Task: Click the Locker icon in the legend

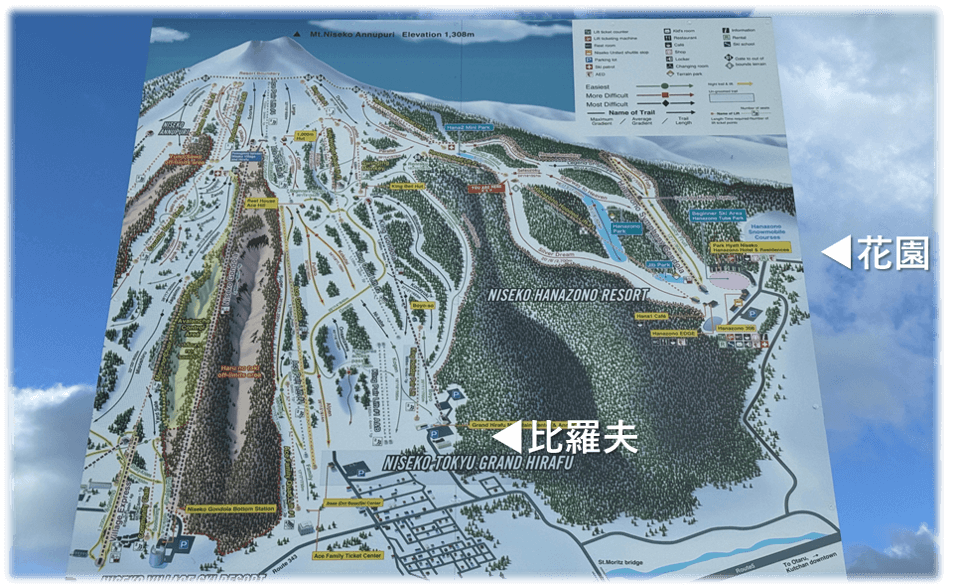Action: click(x=668, y=58)
